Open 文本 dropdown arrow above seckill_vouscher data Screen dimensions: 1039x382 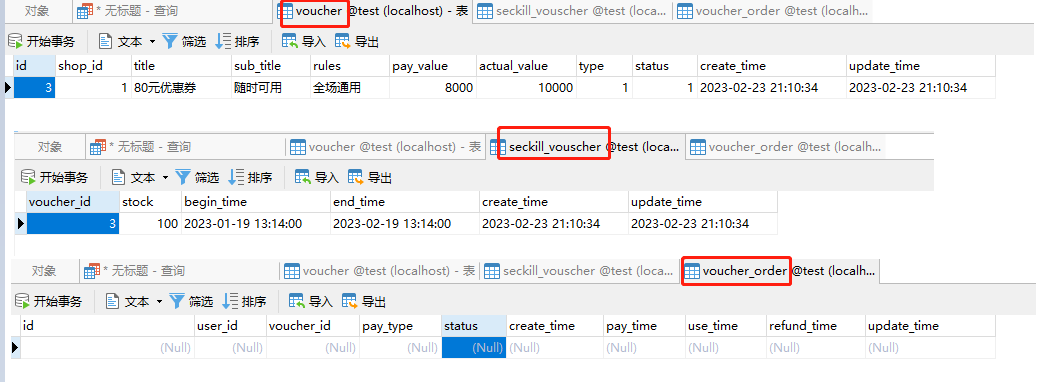165,178
